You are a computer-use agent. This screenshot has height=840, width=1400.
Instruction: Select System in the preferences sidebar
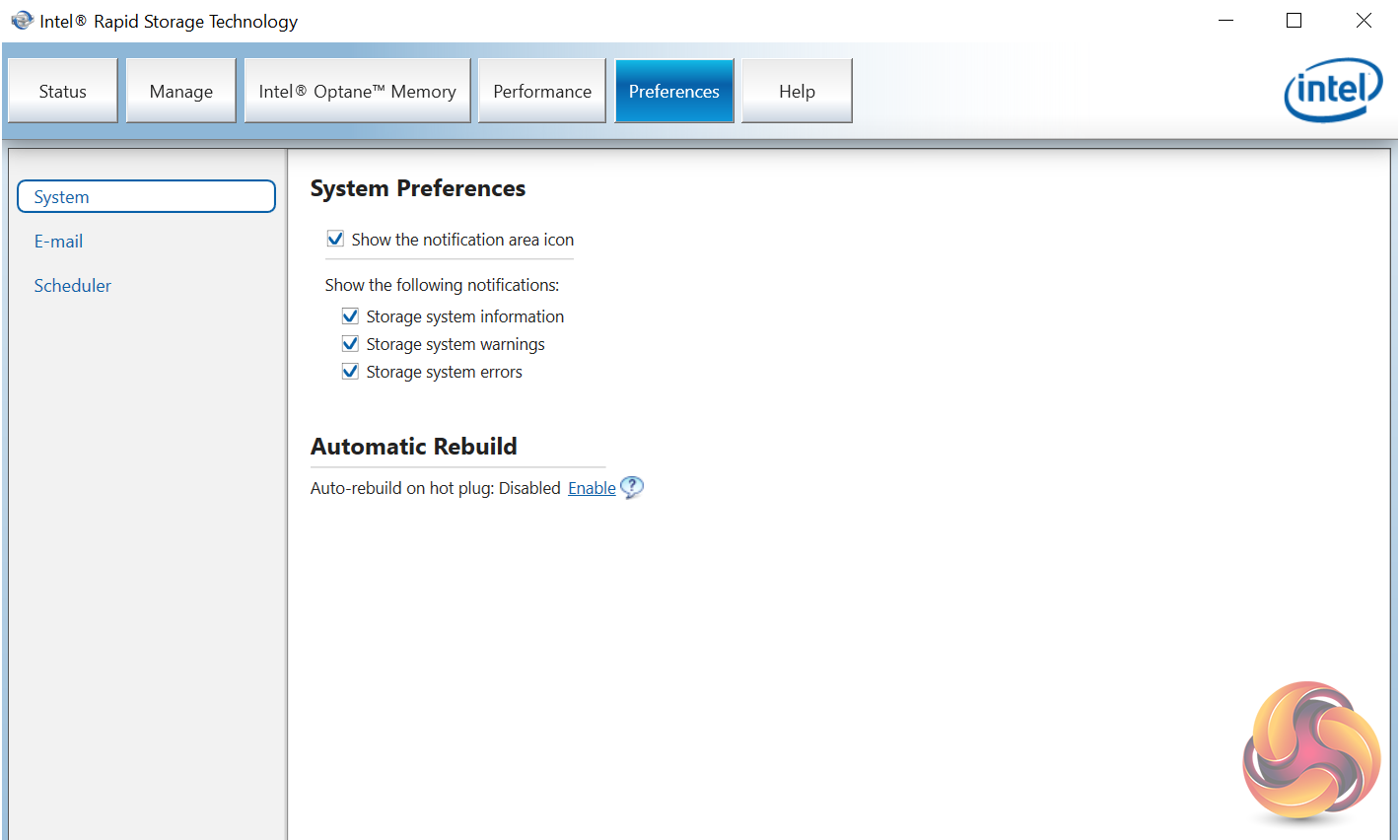pyautogui.click(x=146, y=196)
